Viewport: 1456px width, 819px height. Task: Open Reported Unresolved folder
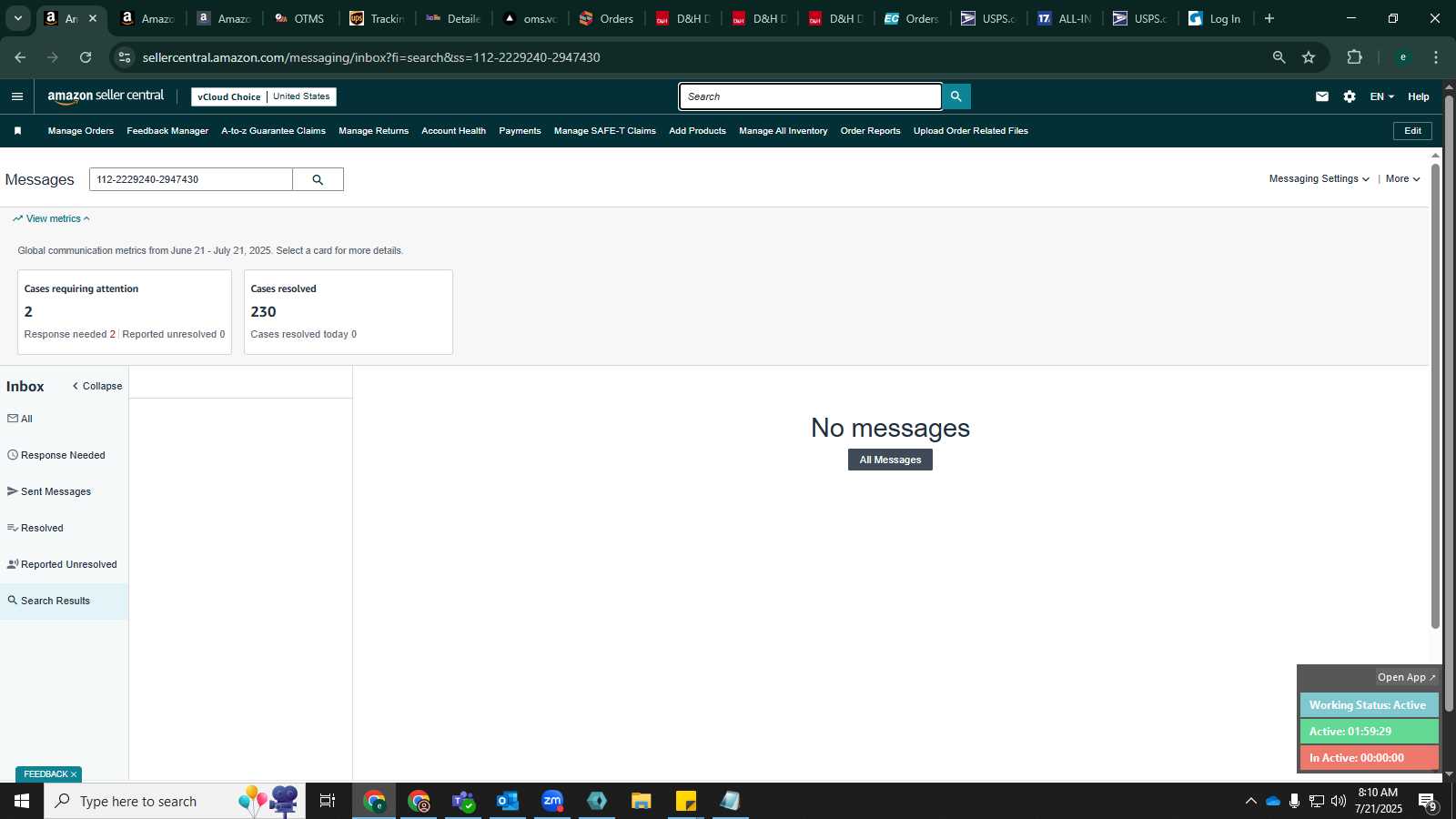tap(64, 564)
